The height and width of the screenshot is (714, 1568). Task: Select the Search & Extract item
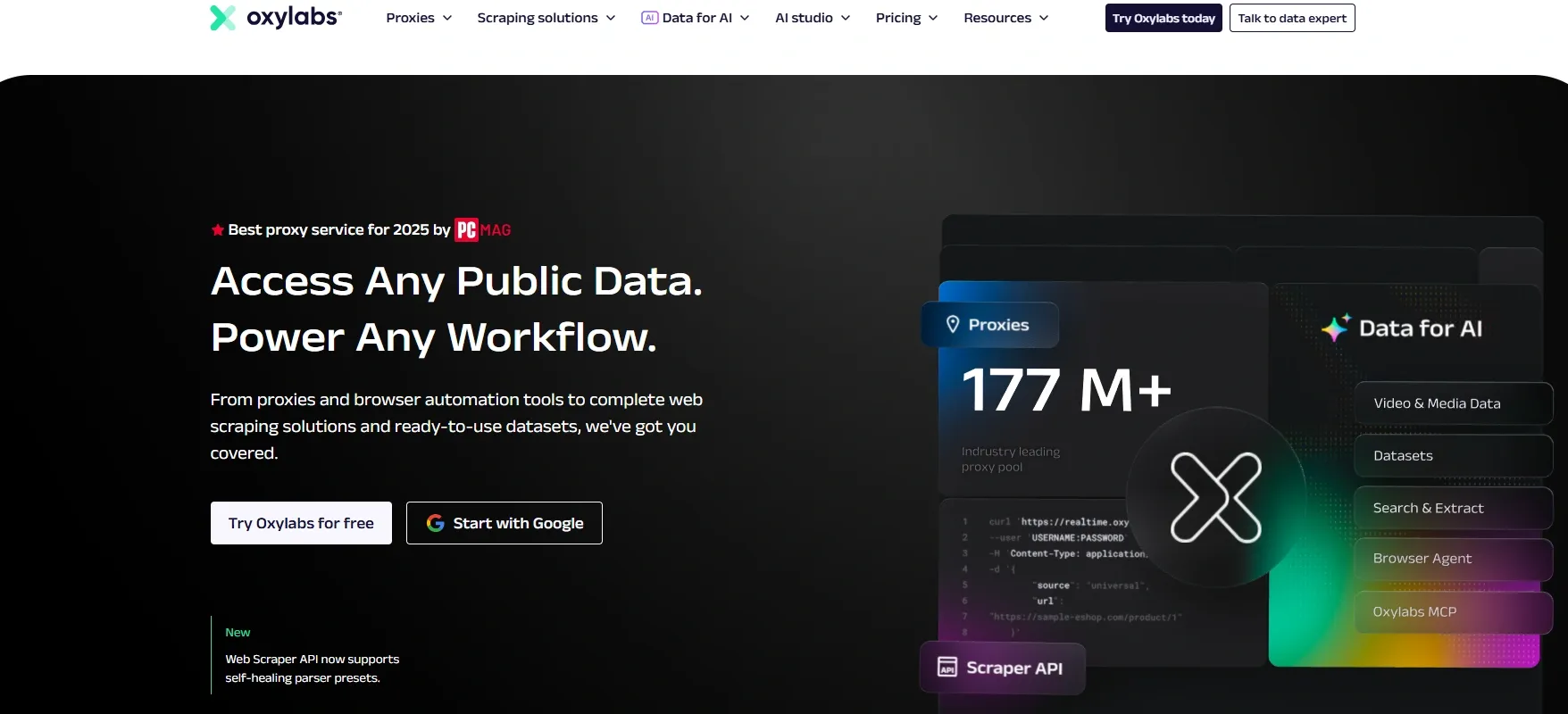(x=1454, y=508)
